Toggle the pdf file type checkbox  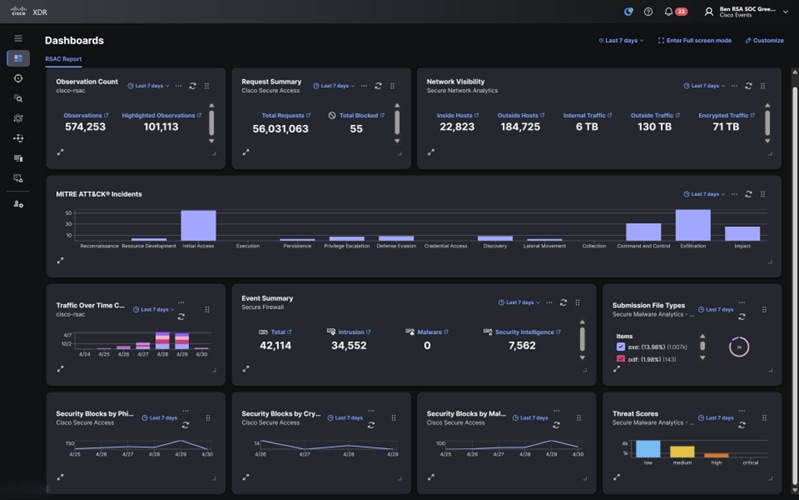(621, 359)
